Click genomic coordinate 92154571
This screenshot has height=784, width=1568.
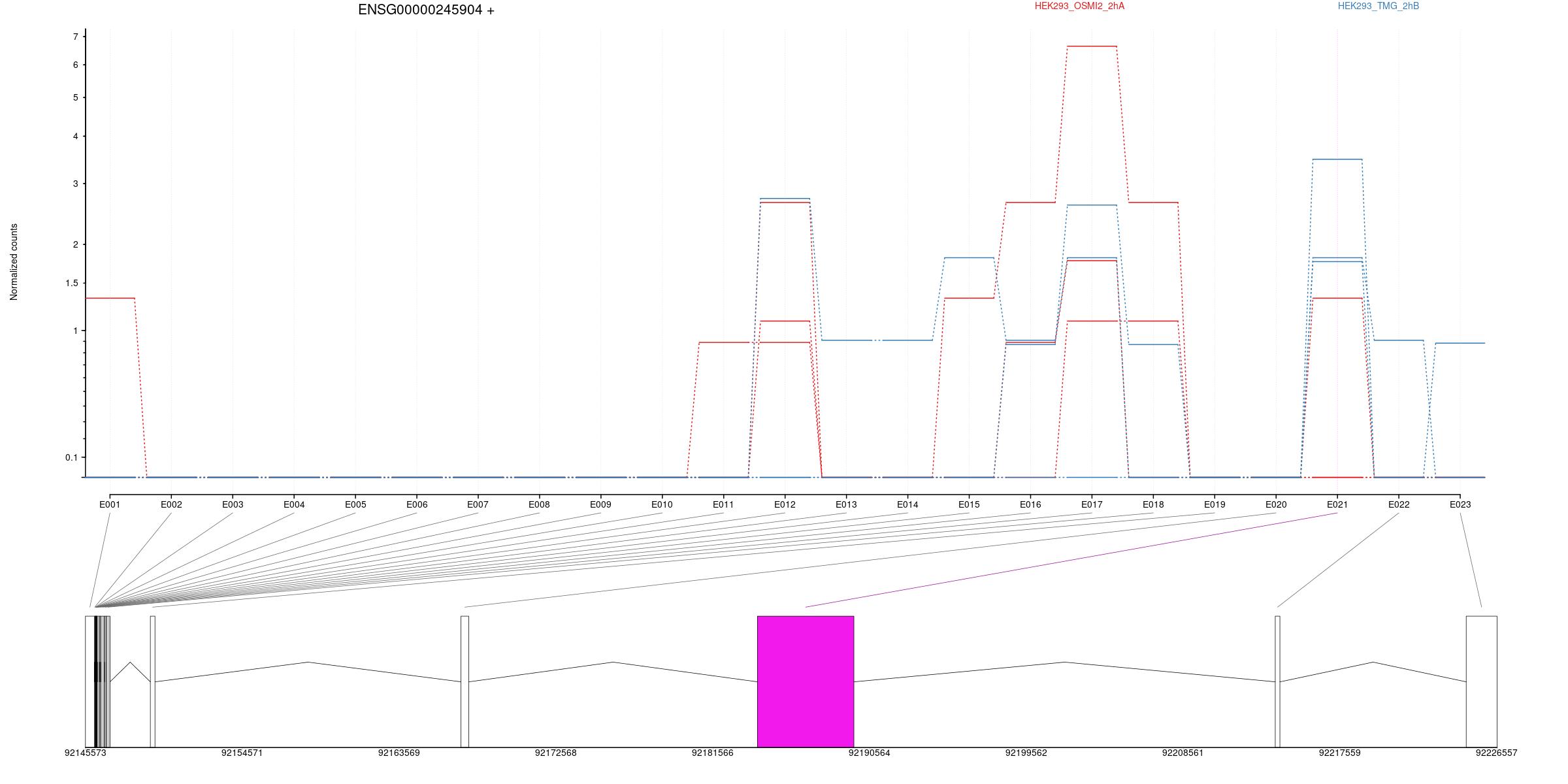[x=242, y=753]
